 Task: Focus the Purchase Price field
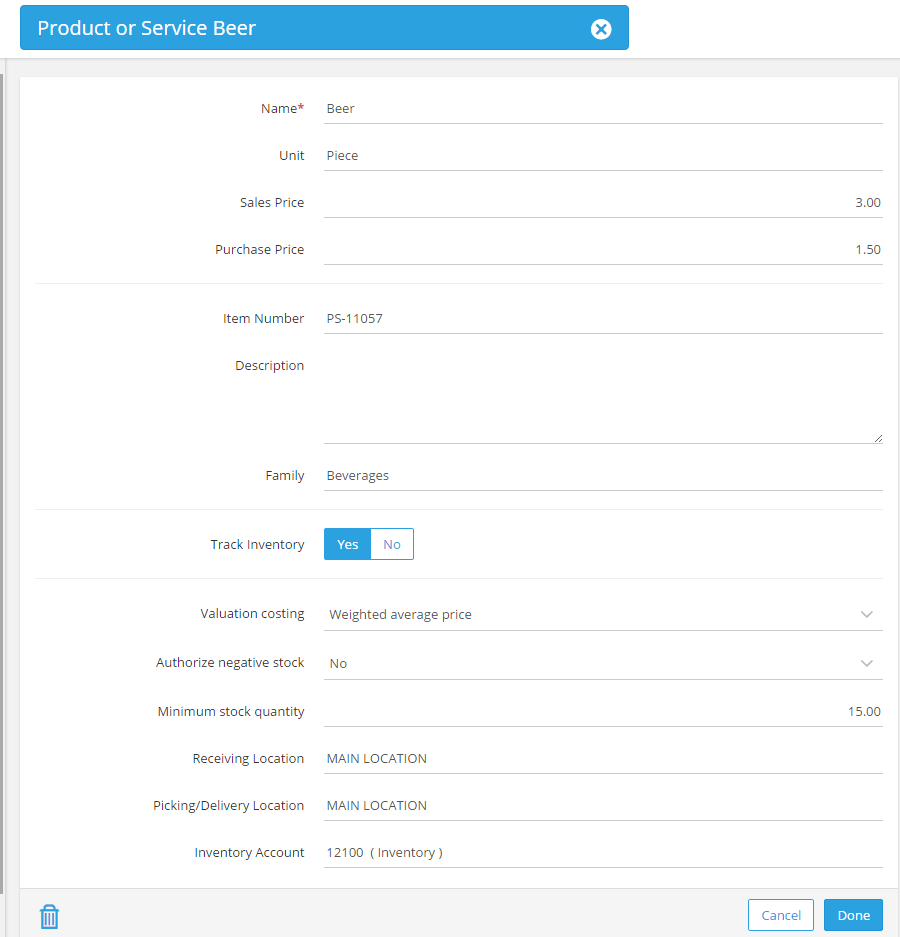pyautogui.click(x=603, y=249)
